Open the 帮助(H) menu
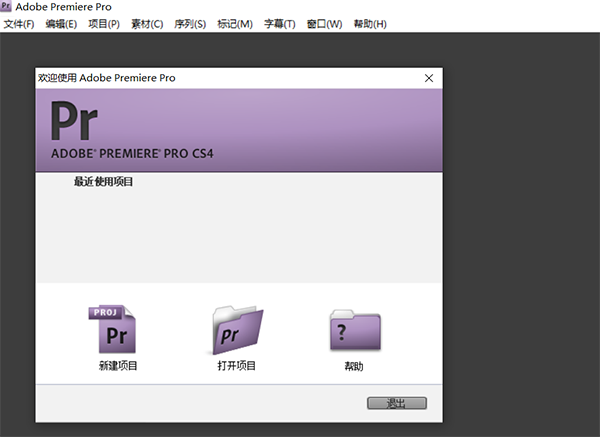 [x=370, y=24]
